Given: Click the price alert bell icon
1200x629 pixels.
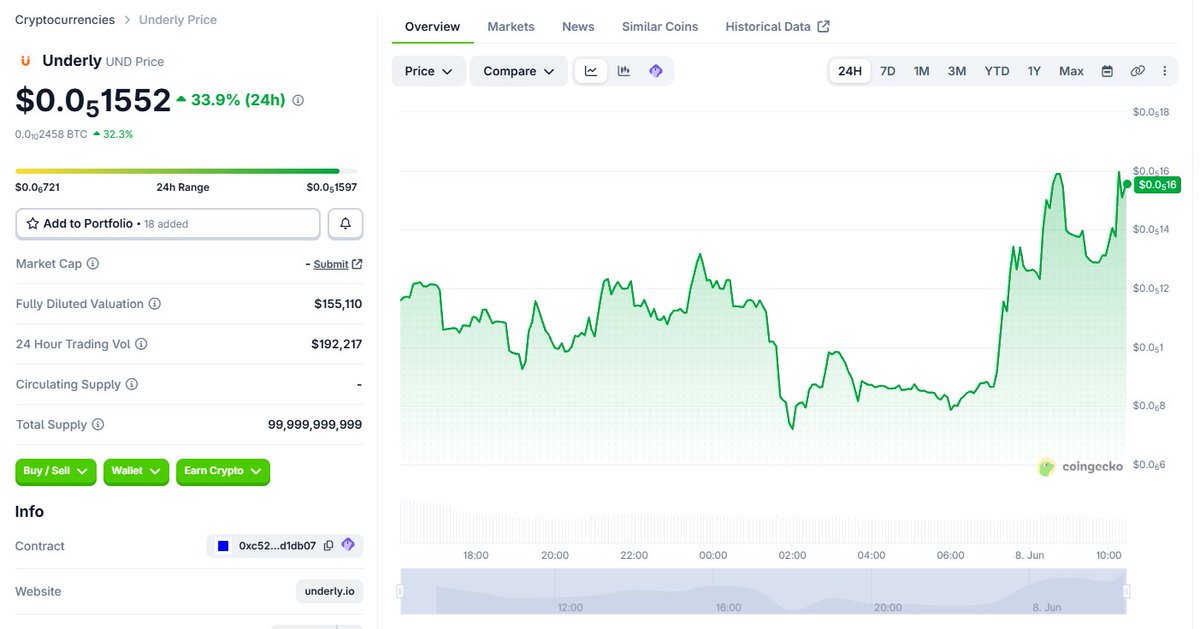Looking at the screenshot, I should pyautogui.click(x=345, y=224).
